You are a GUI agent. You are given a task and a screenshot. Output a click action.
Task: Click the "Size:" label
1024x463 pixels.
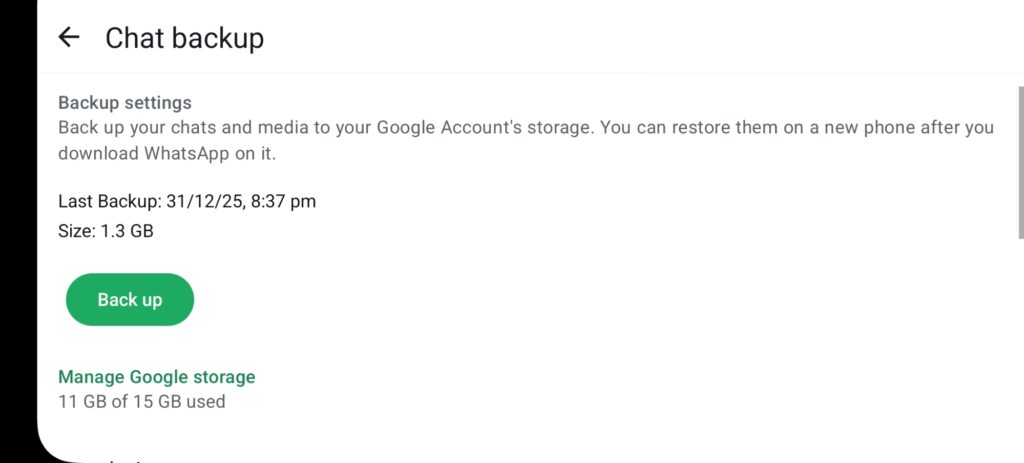[77, 231]
